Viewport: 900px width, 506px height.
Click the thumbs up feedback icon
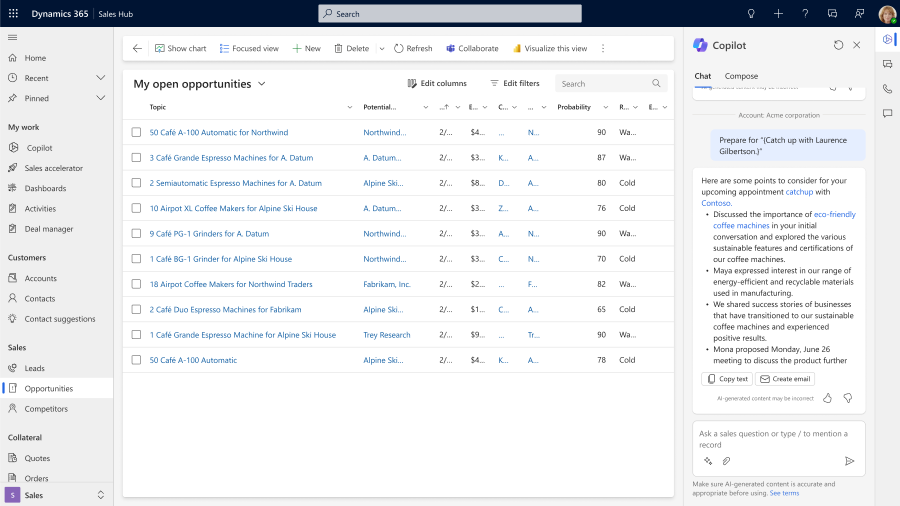(827, 398)
